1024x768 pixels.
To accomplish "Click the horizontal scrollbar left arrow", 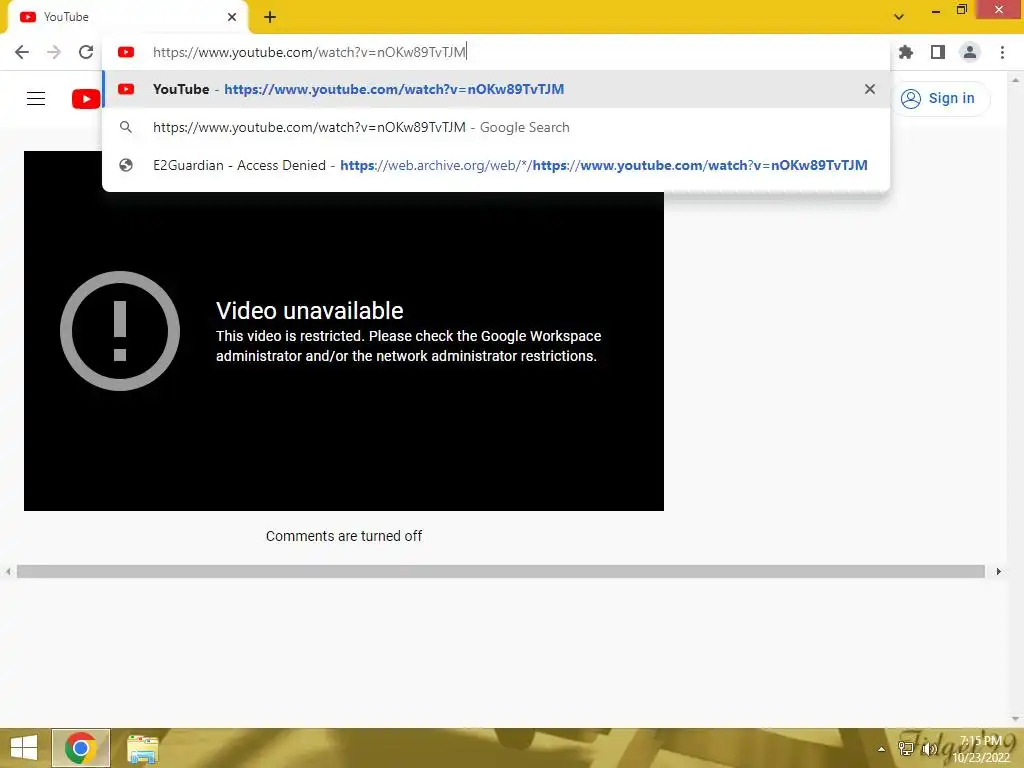I will click(8, 571).
